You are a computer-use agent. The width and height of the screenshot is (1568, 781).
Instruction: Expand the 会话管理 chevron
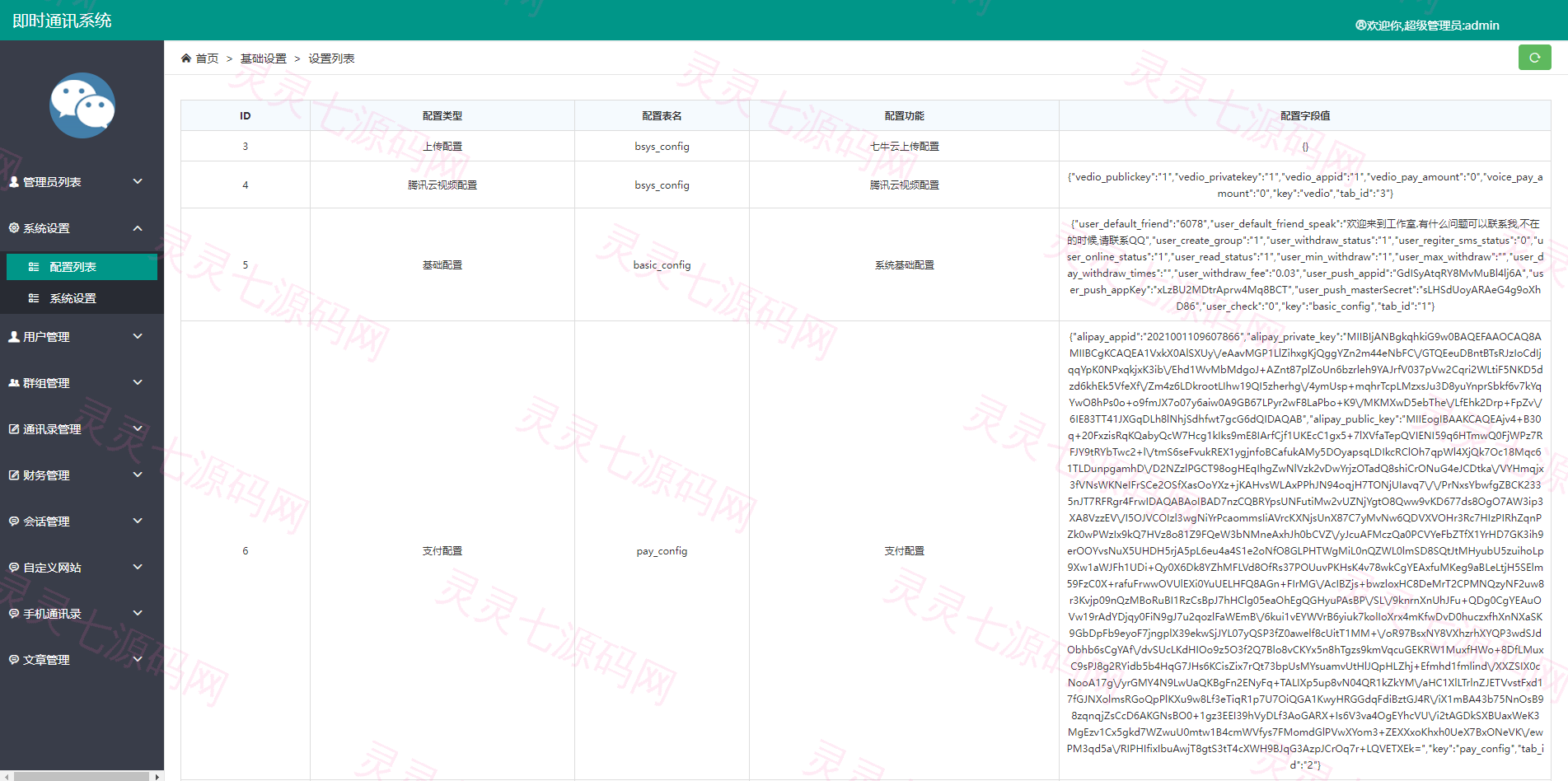[138, 521]
